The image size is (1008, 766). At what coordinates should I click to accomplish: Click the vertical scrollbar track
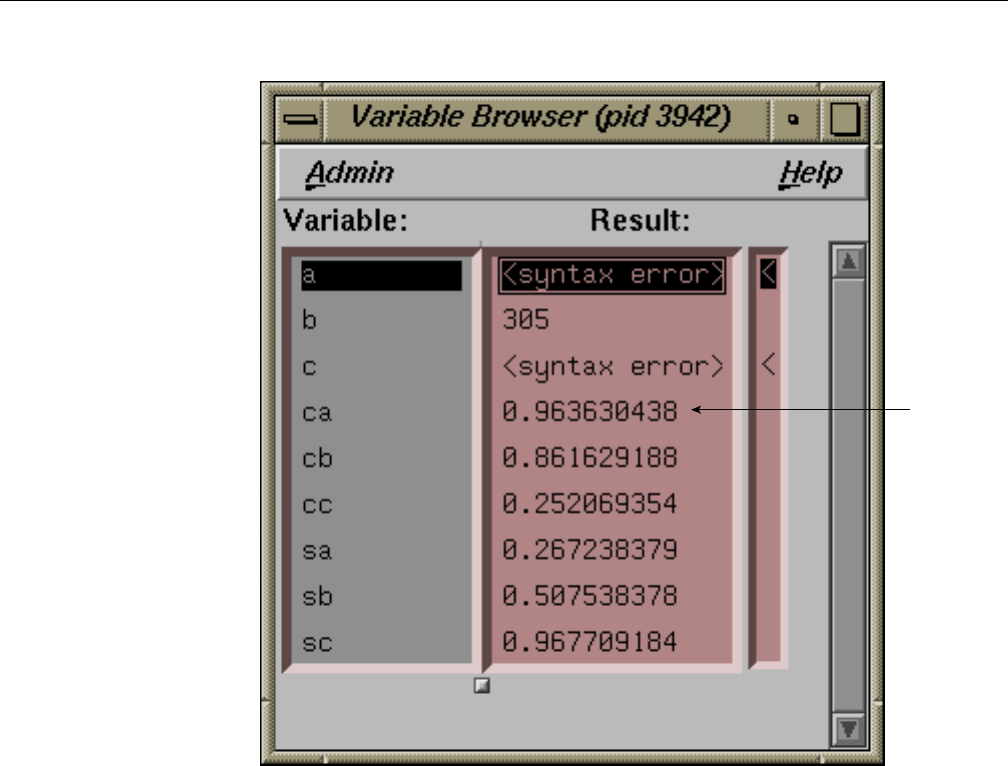pyautogui.click(x=849, y=495)
